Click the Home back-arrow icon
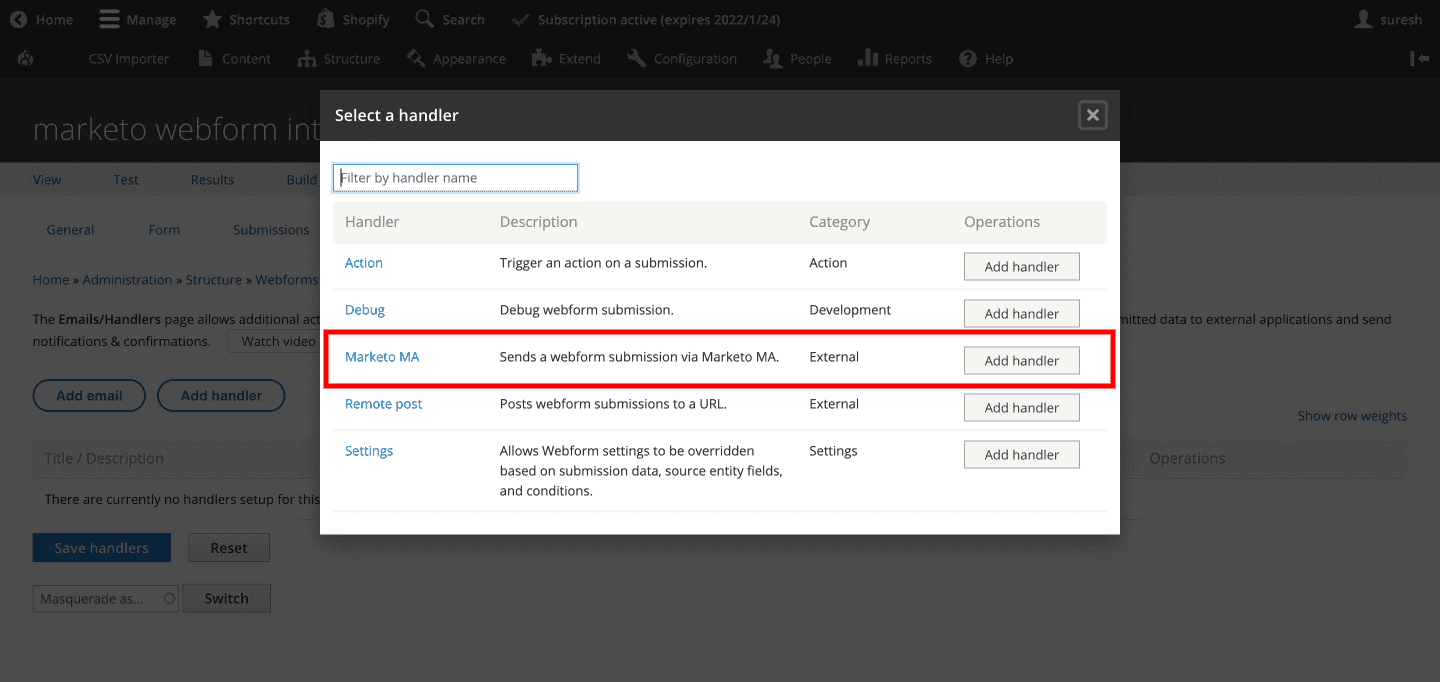The width and height of the screenshot is (1440, 682). tap(18, 20)
